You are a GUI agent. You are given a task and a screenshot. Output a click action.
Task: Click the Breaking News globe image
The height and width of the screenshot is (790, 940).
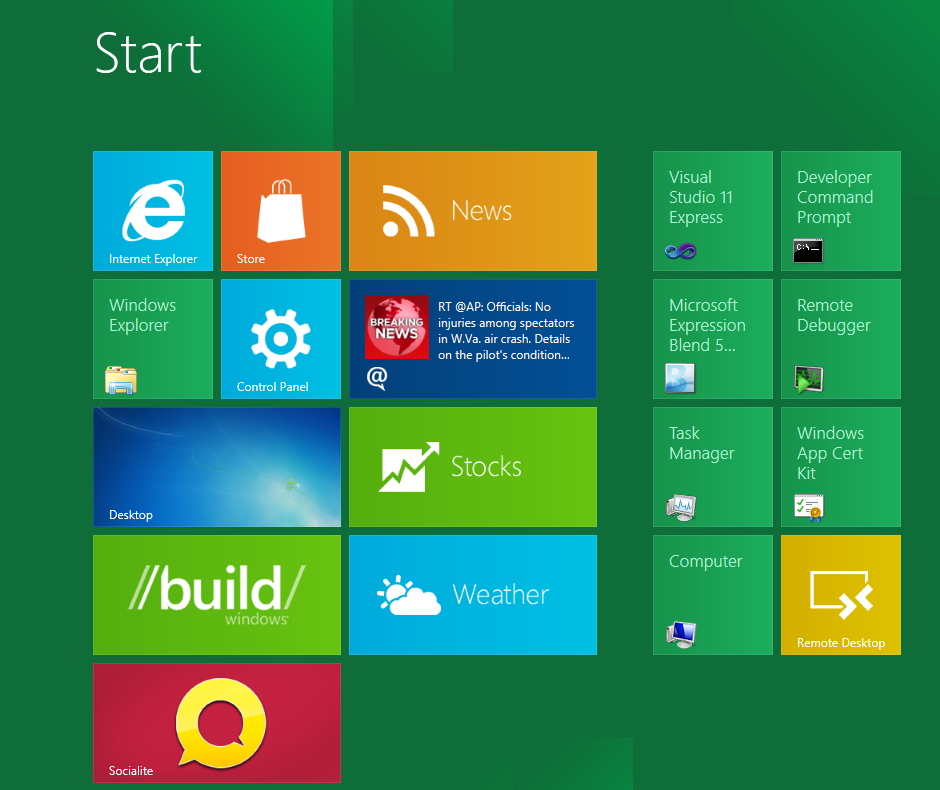[397, 327]
